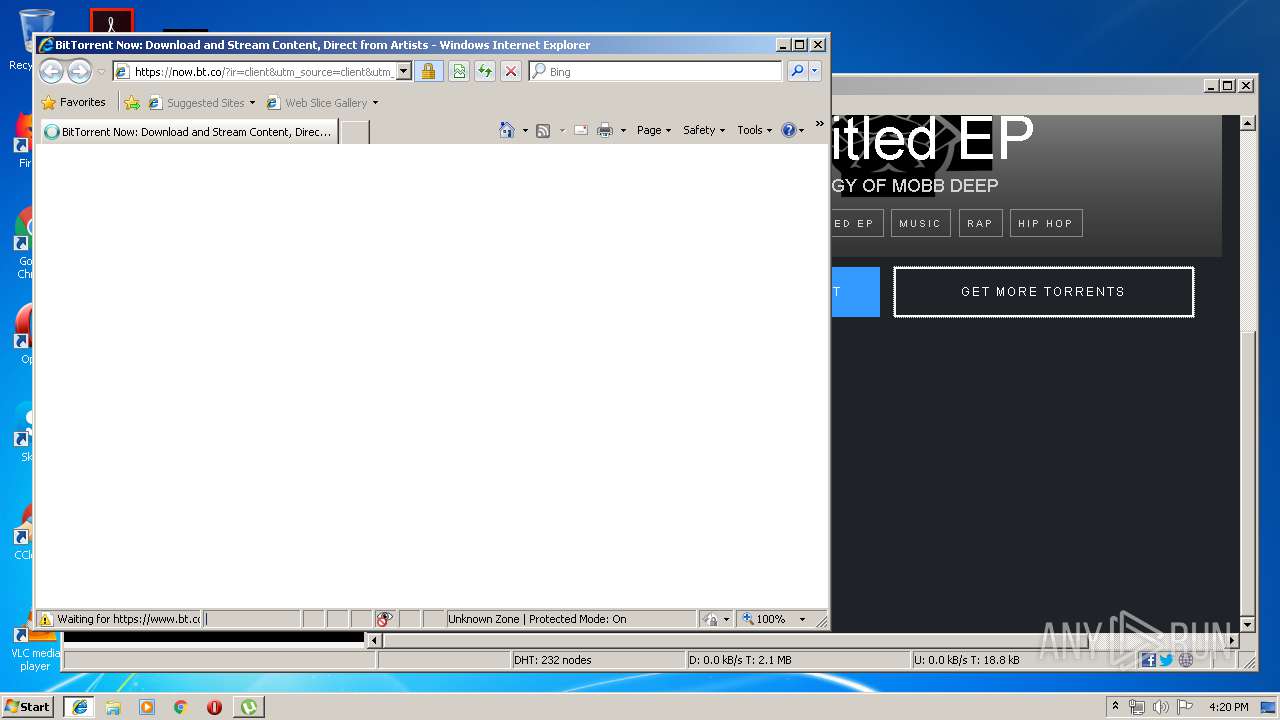Click the IE Back navigation button

pyautogui.click(x=51, y=71)
